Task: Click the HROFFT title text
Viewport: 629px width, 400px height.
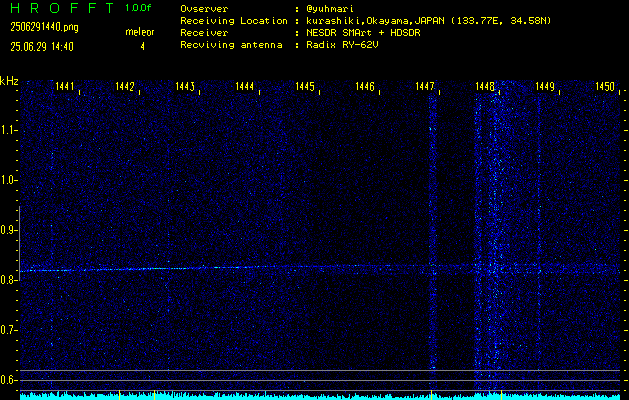Action: pos(62,8)
